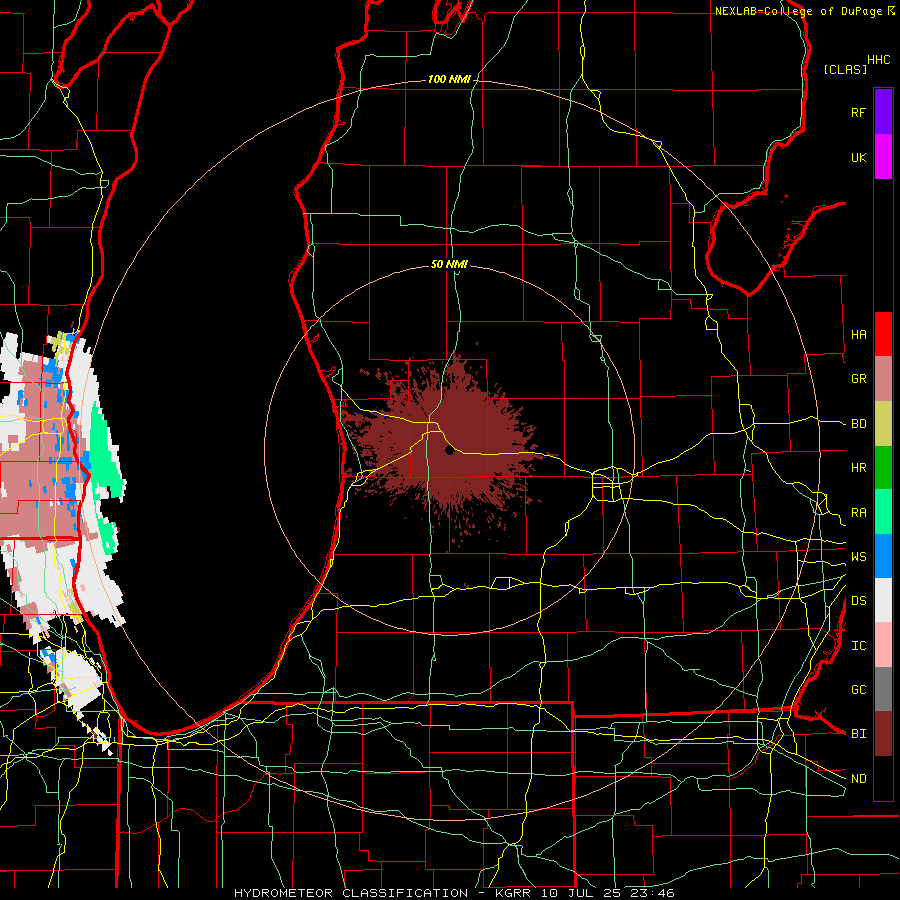Click the NEXLAB-College of DuPage credit text
This screenshot has width=900, height=900.
coord(798,11)
